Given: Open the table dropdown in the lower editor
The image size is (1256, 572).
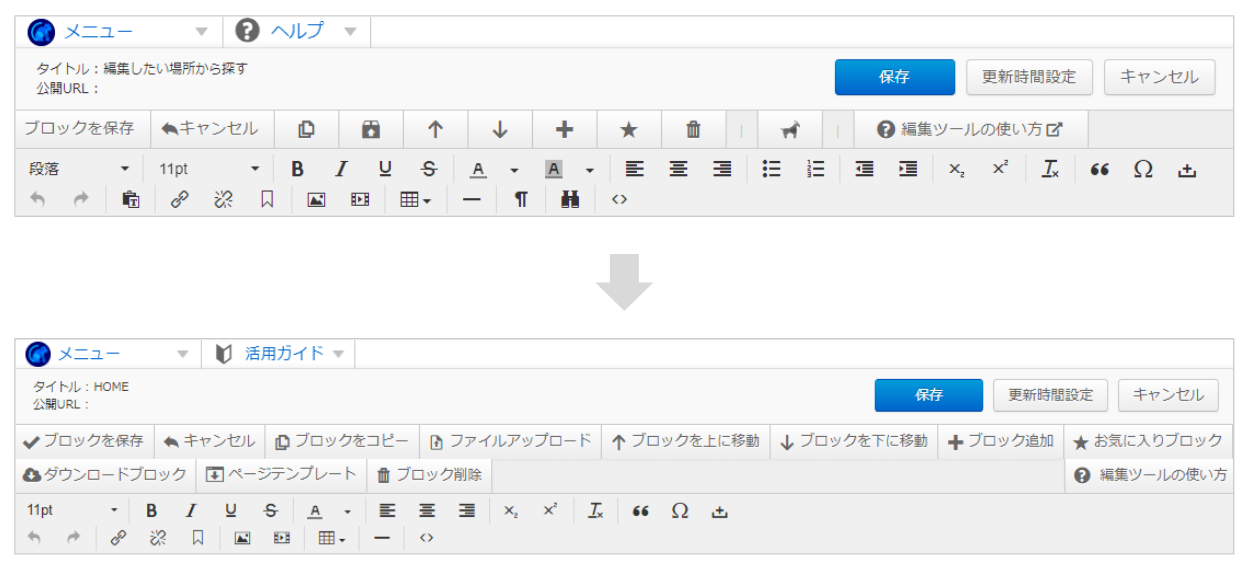Looking at the screenshot, I should 332,538.
